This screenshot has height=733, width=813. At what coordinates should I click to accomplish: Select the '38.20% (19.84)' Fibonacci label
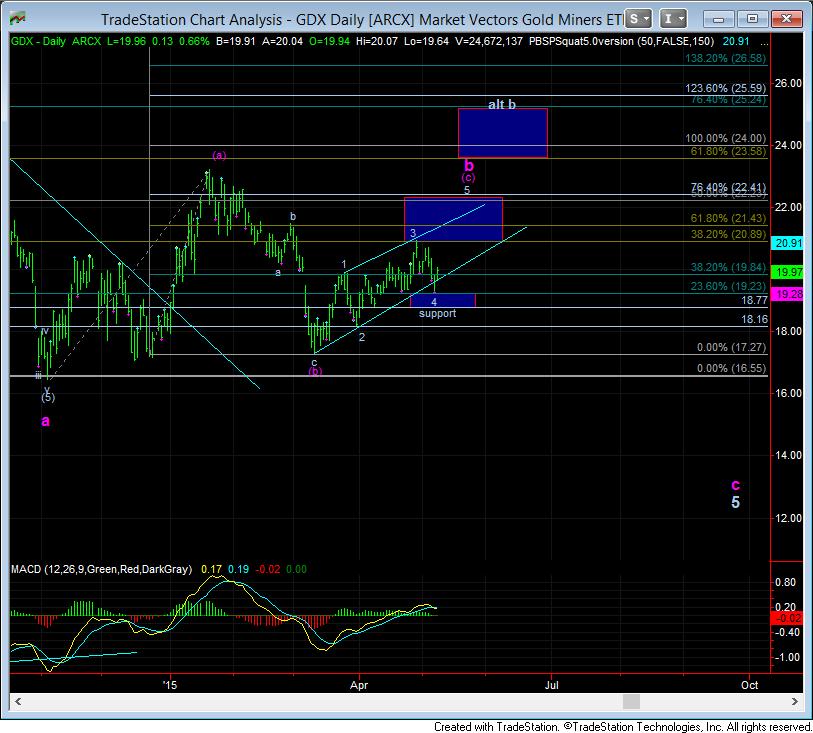click(x=728, y=267)
